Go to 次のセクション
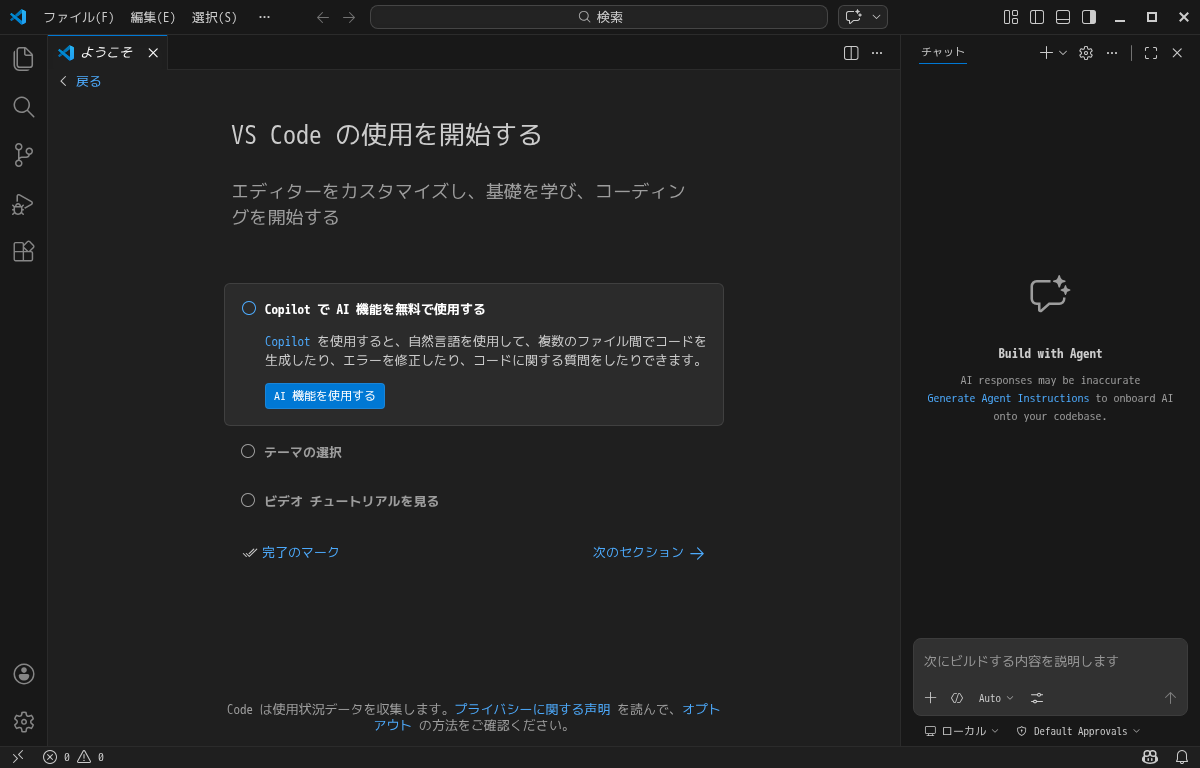The height and width of the screenshot is (768, 1200). click(649, 552)
